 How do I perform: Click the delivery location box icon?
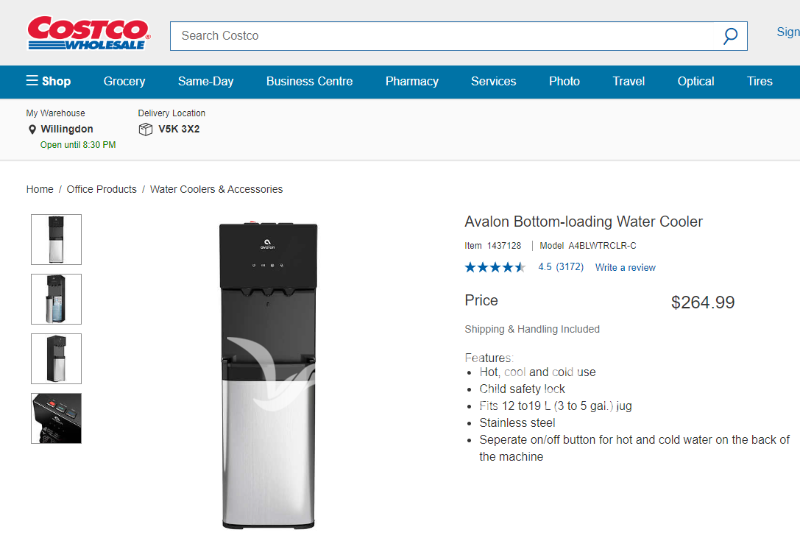click(x=146, y=129)
